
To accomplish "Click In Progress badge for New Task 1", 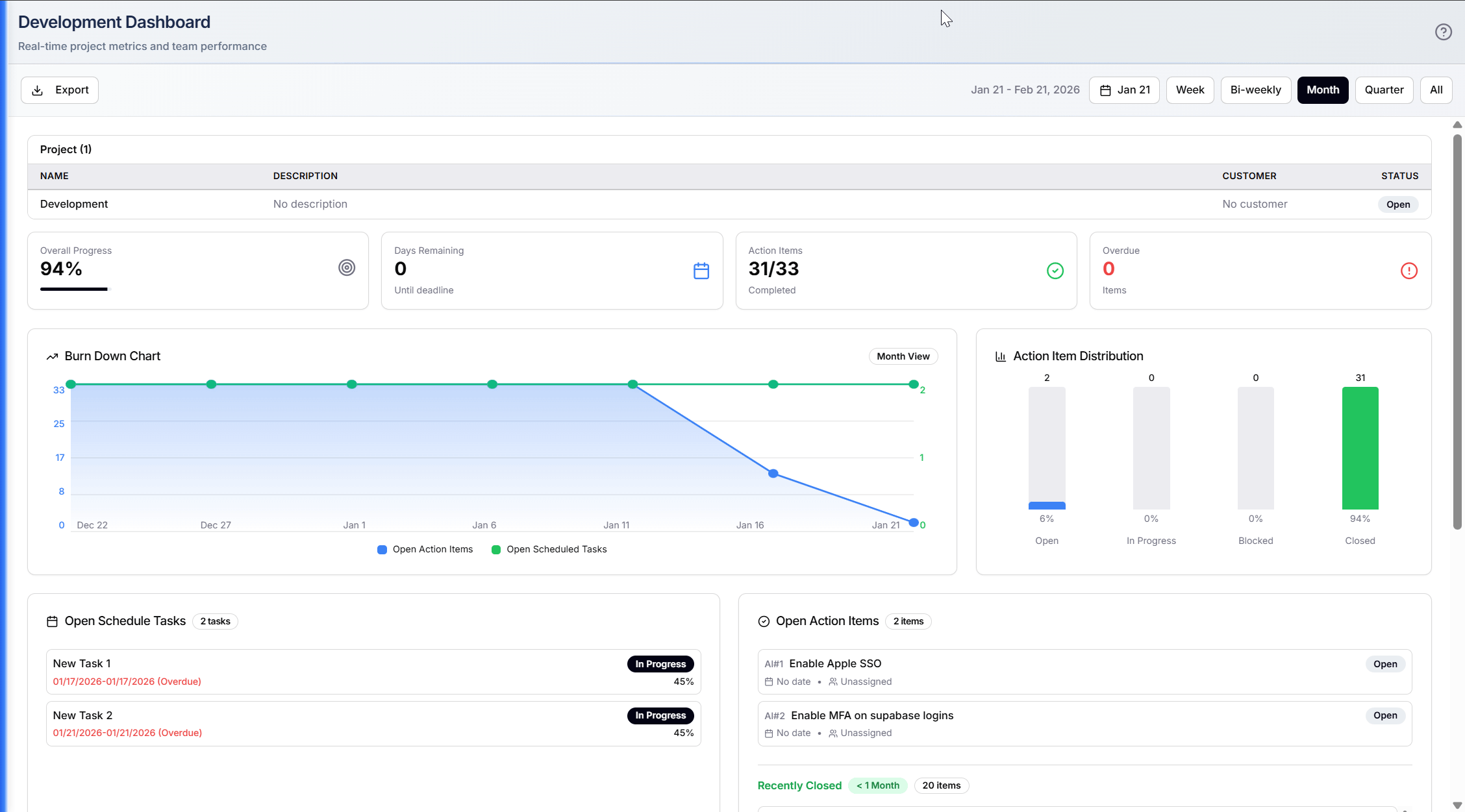I will coord(660,664).
